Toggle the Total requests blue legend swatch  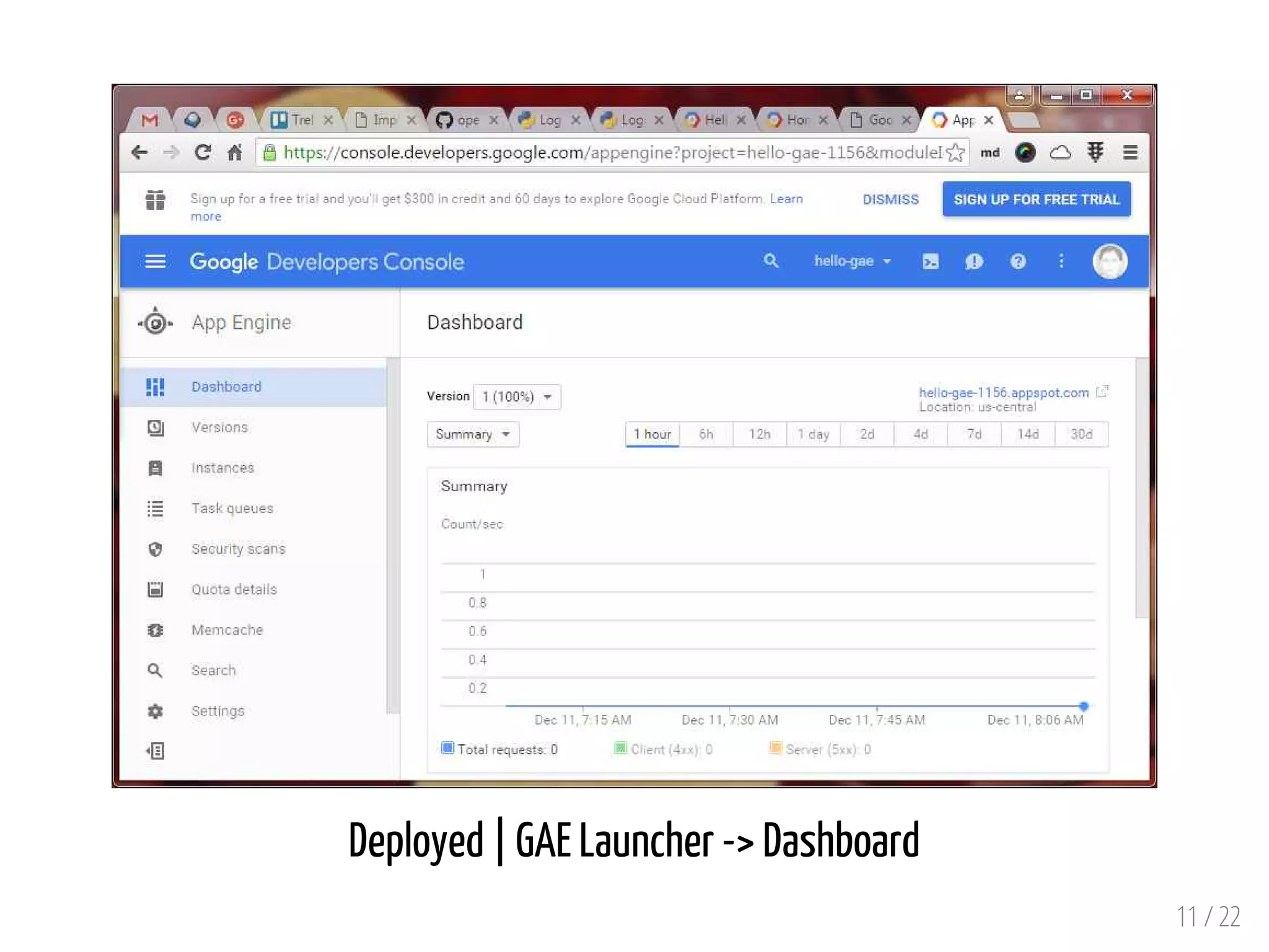(x=447, y=748)
